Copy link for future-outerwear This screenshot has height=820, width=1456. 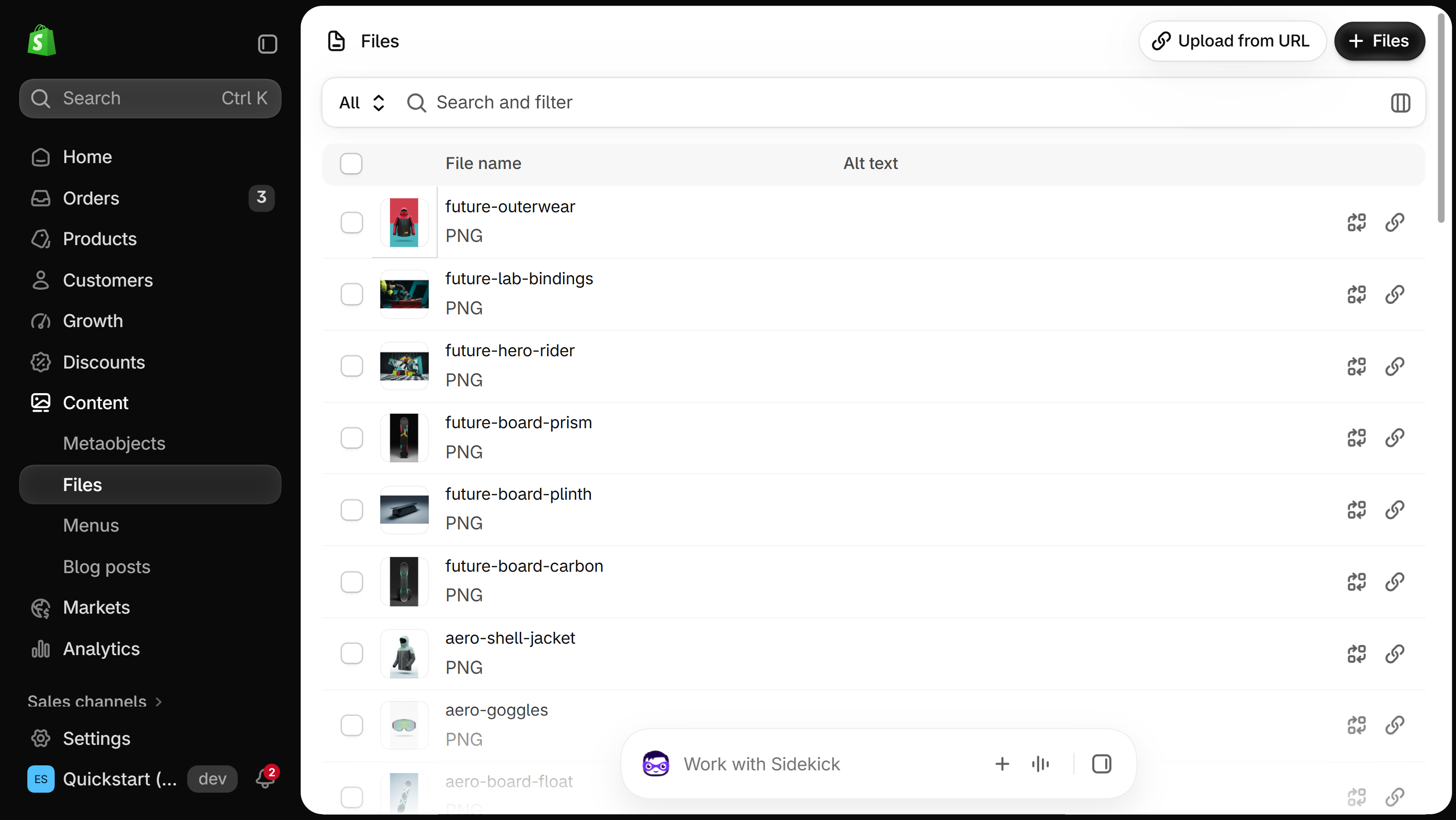tap(1394, 223)
